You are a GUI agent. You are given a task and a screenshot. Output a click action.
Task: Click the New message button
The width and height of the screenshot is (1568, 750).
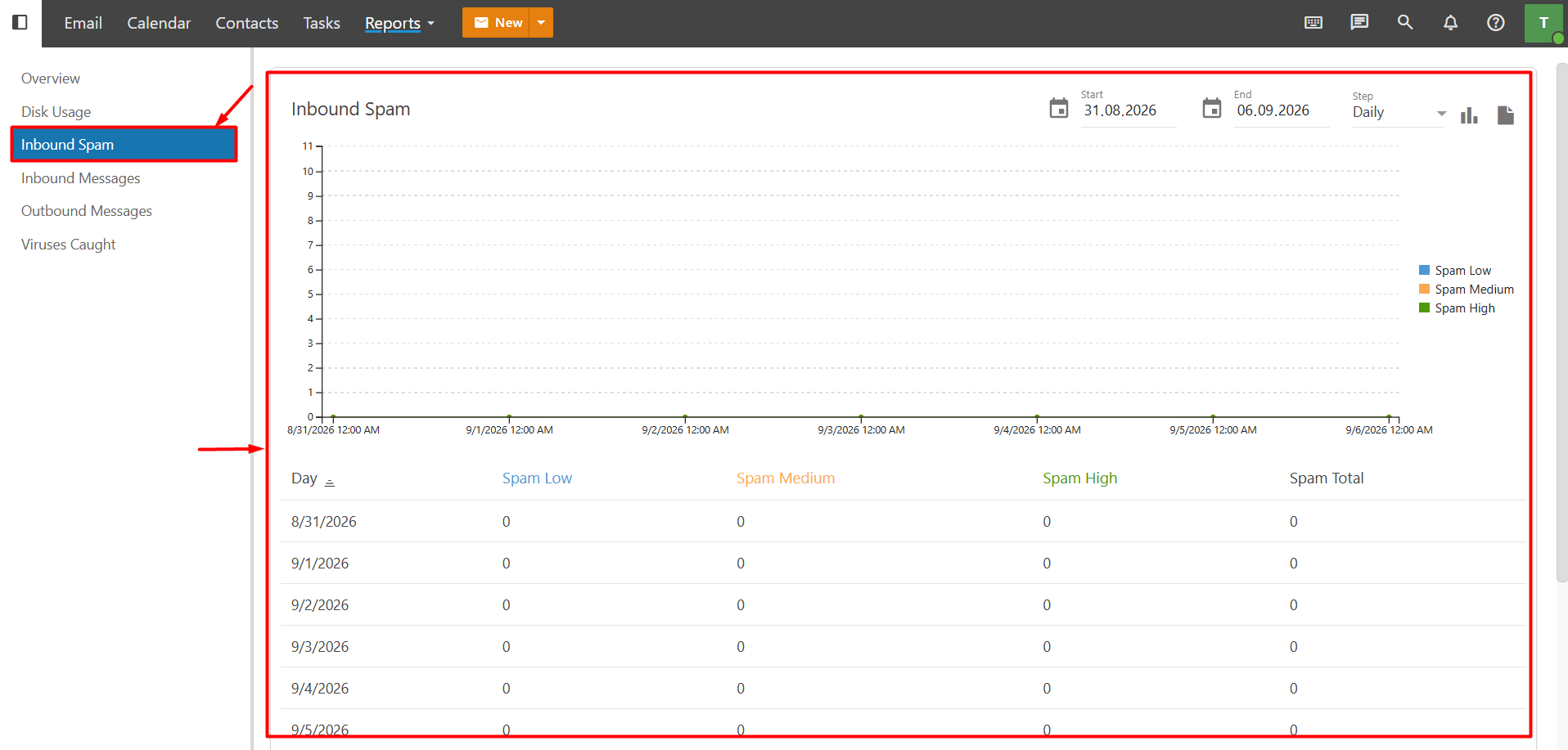point(497,23)
